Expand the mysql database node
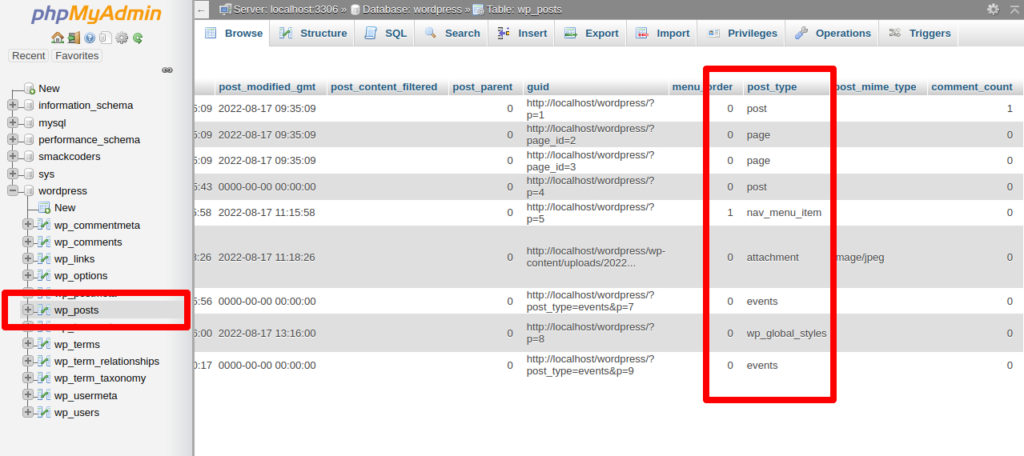 [x=12, y=123]
